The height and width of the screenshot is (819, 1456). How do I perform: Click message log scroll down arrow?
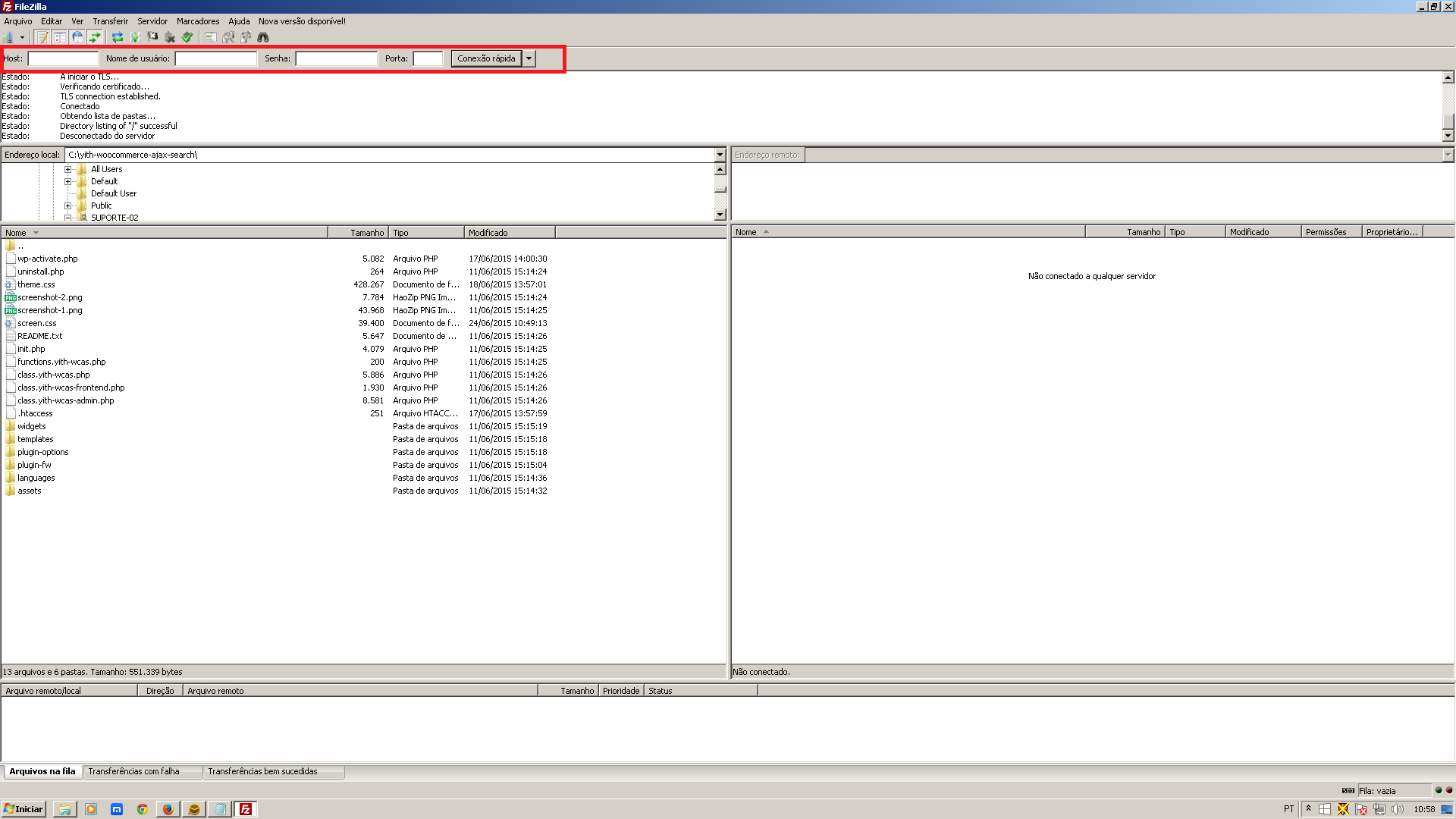click(x=1448, y=136)
